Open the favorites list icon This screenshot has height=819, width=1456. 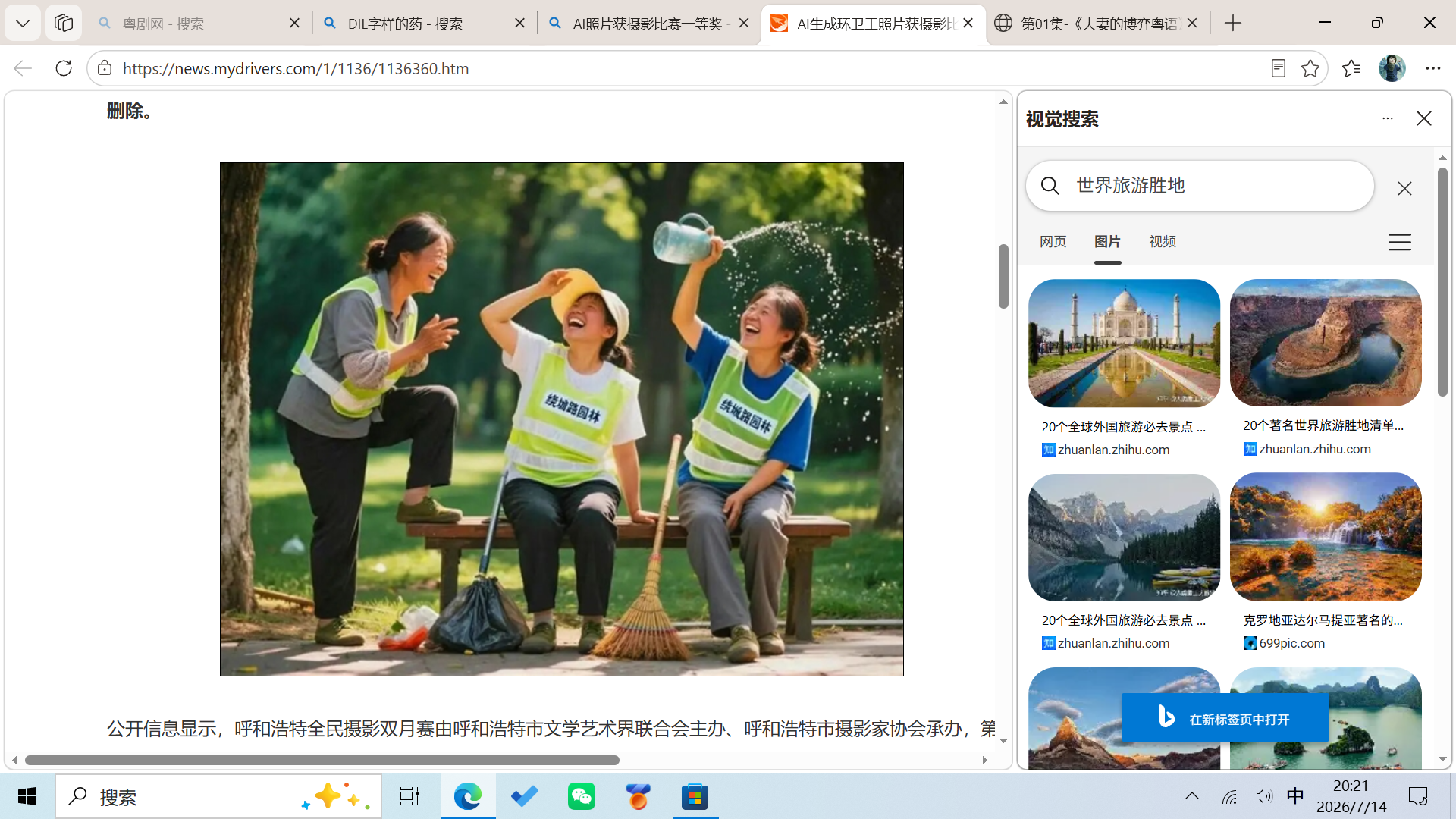[1351, 68]
